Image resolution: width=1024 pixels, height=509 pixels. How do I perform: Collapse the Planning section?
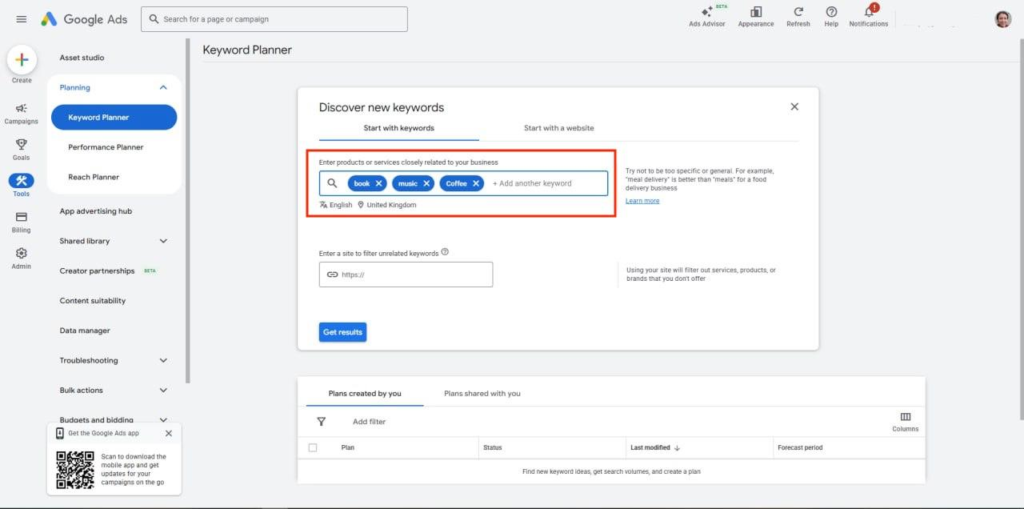pos(163,88)
